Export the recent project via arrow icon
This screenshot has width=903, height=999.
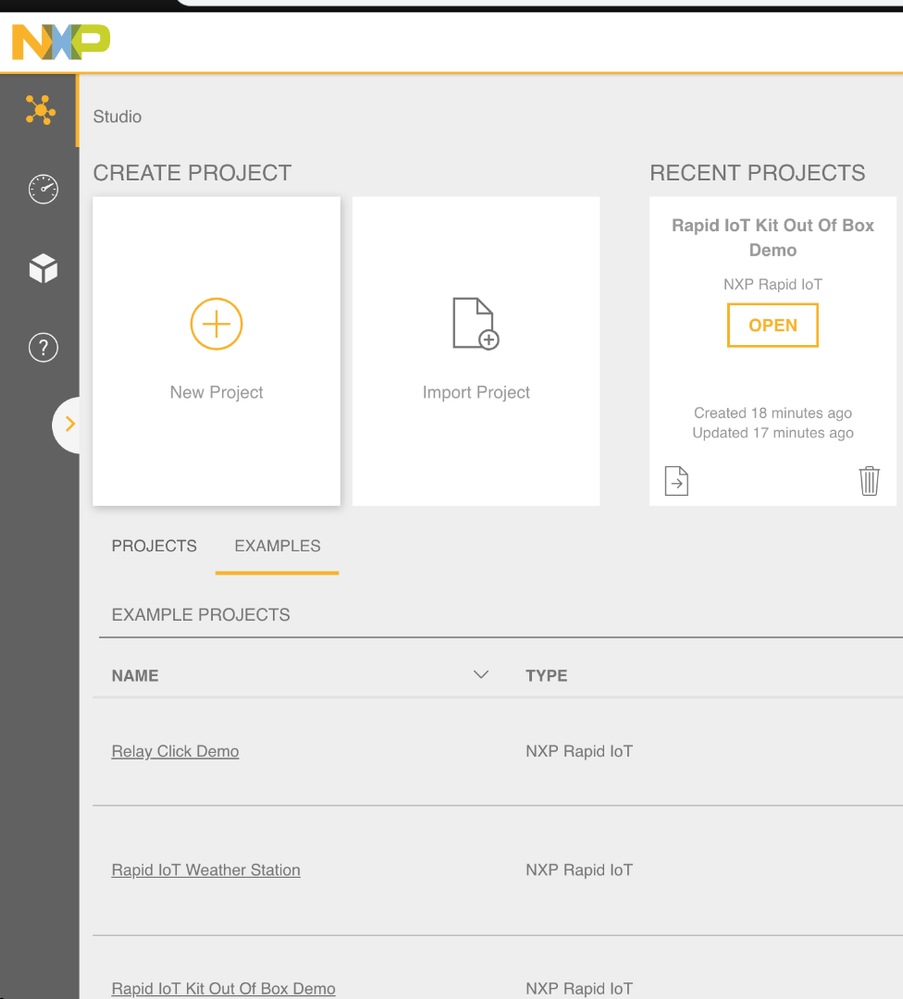pyautogui.click(x=677, y=481)
